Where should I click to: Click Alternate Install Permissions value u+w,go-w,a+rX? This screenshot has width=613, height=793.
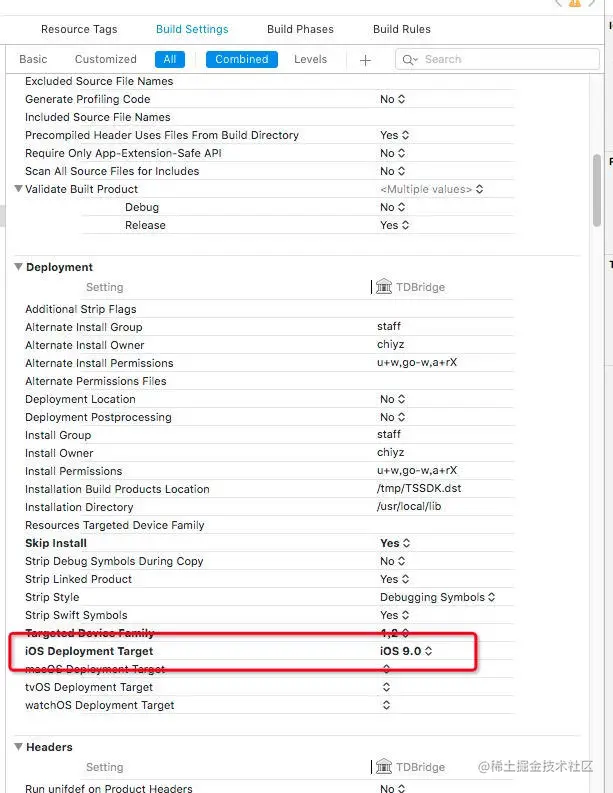pos(417,362)
